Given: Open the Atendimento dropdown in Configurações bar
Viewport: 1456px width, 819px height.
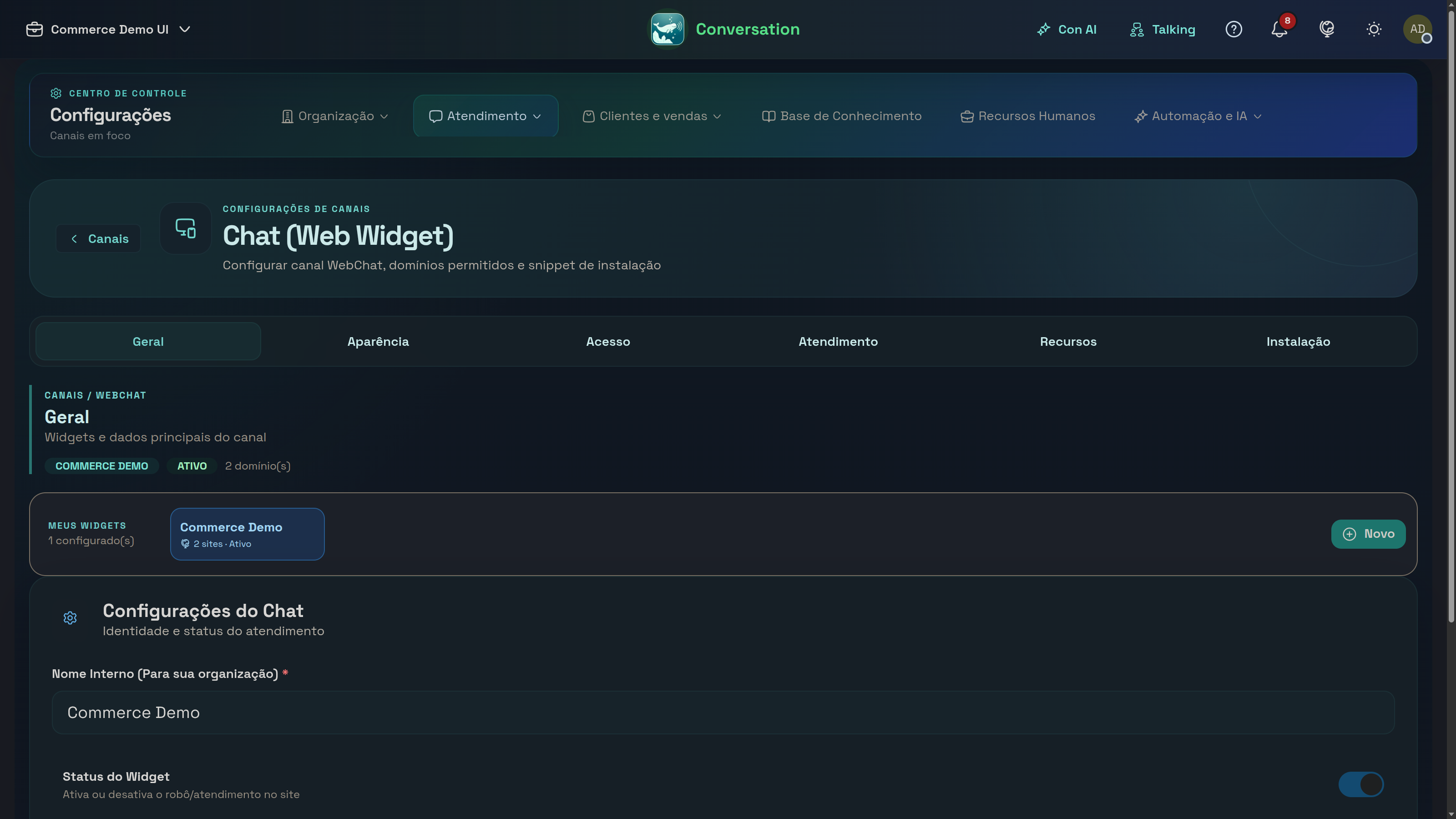Looking at the screenshot, I should [485, 116].
